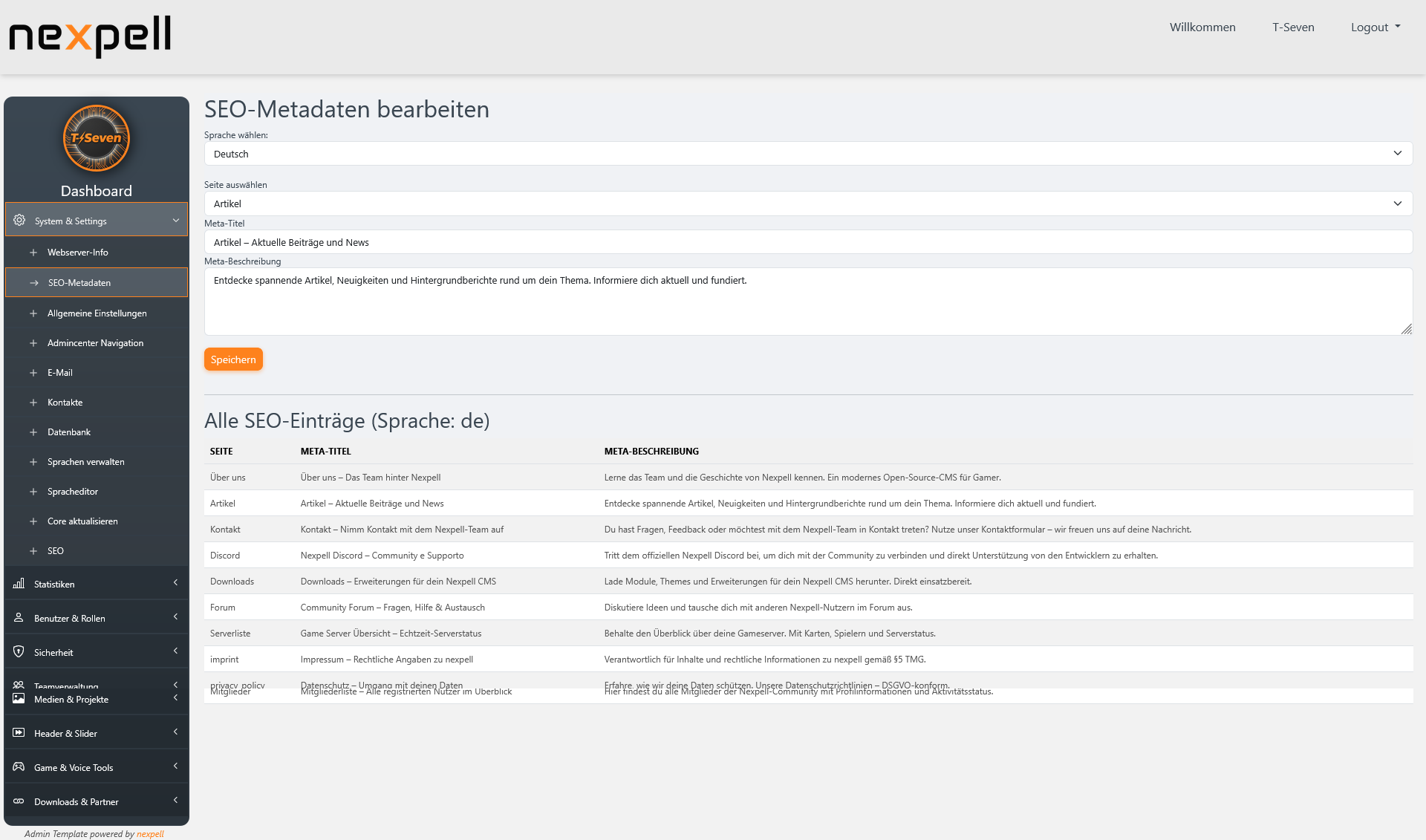1426x840 pixels.
Task: Select the Benutzer & Rollen user icon
Action: pyautogui.click(x=19, y=617)
